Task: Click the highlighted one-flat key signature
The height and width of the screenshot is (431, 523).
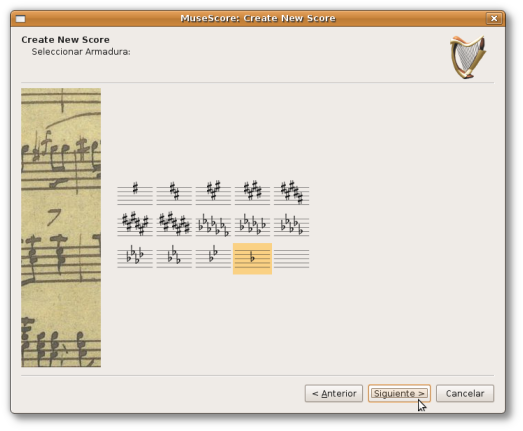Action: click(x=252, y=259)
